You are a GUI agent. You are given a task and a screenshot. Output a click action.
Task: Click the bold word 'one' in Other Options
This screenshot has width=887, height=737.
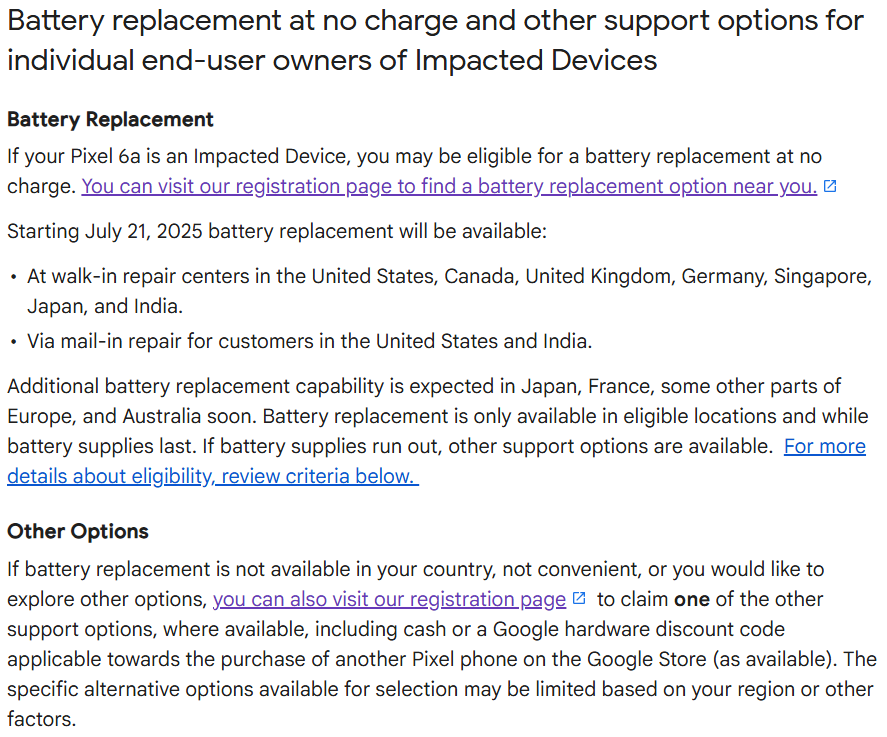pos(692,599)
